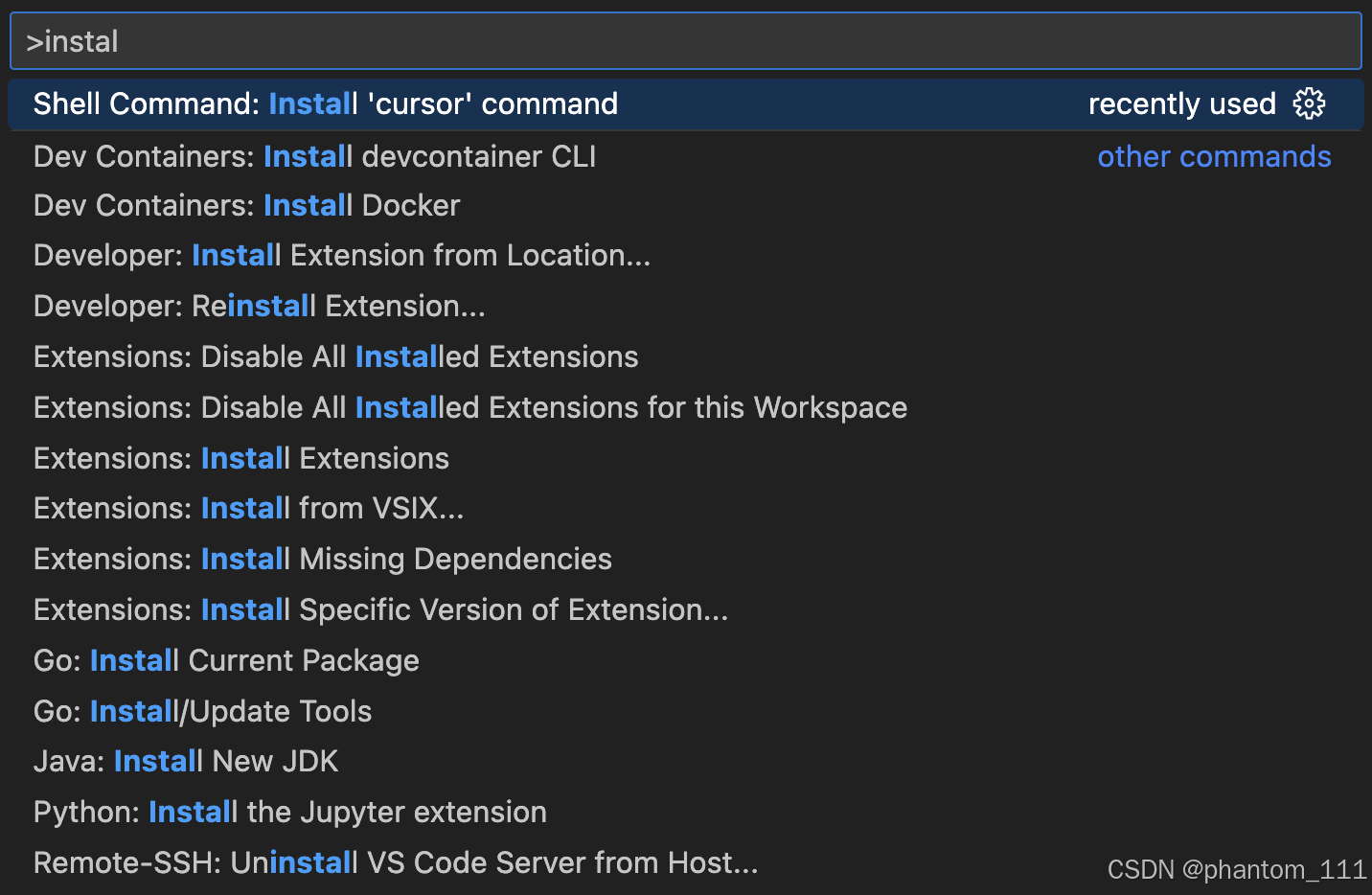Image resolution: width=1372 pixels, height=895 pixels.
Task: Run Shell Command: Install 'cursor' command
Action: (x=686, y=103)
